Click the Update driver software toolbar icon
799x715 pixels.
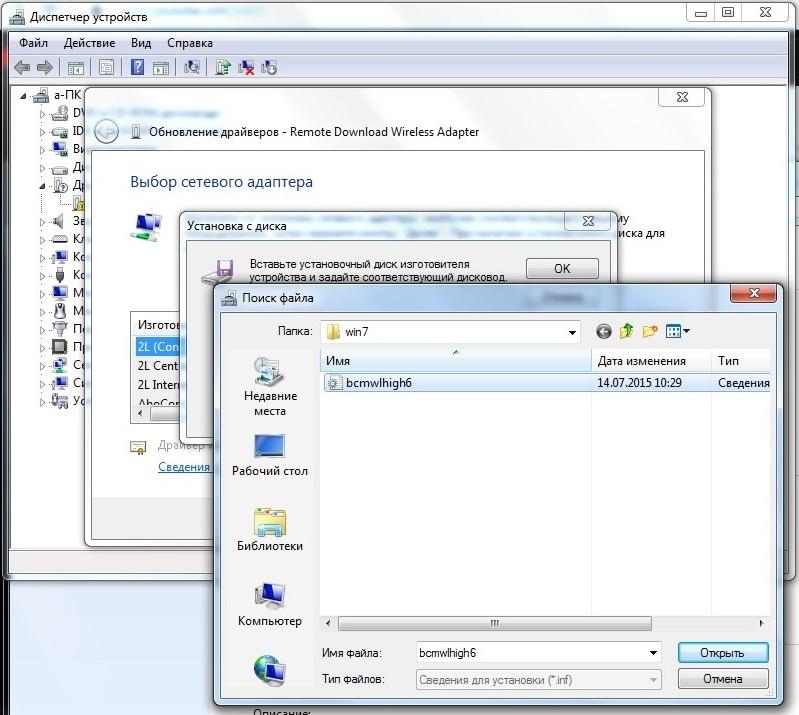[223, 67]
